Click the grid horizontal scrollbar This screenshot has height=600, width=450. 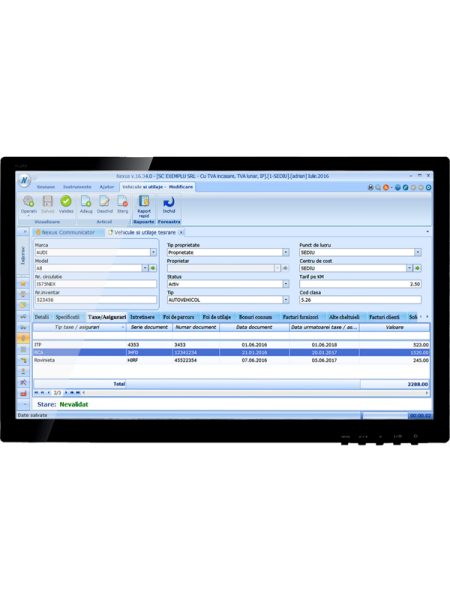point(254,393)
